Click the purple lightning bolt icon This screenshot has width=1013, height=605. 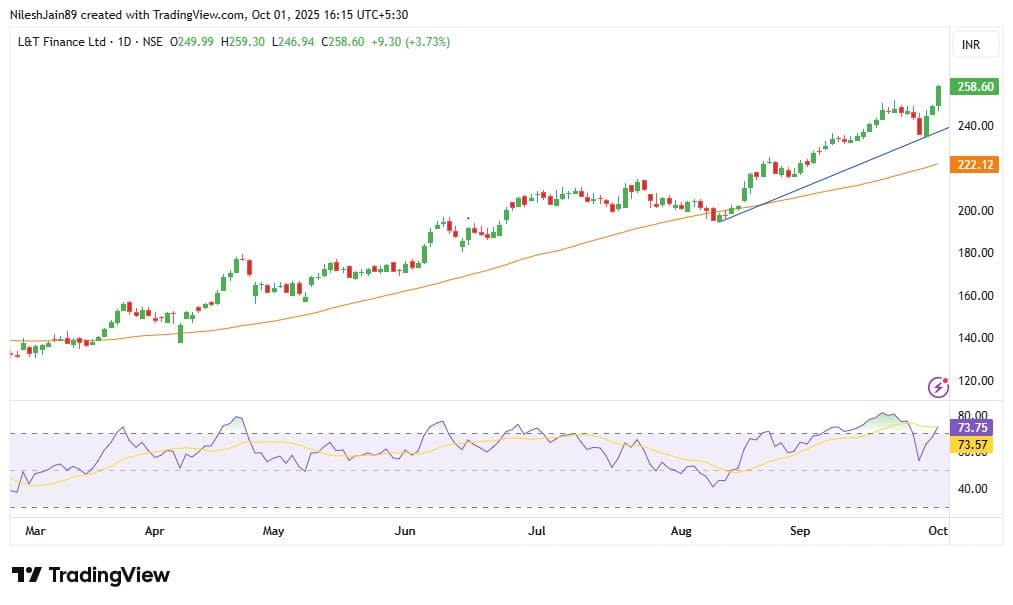[938, 386]
